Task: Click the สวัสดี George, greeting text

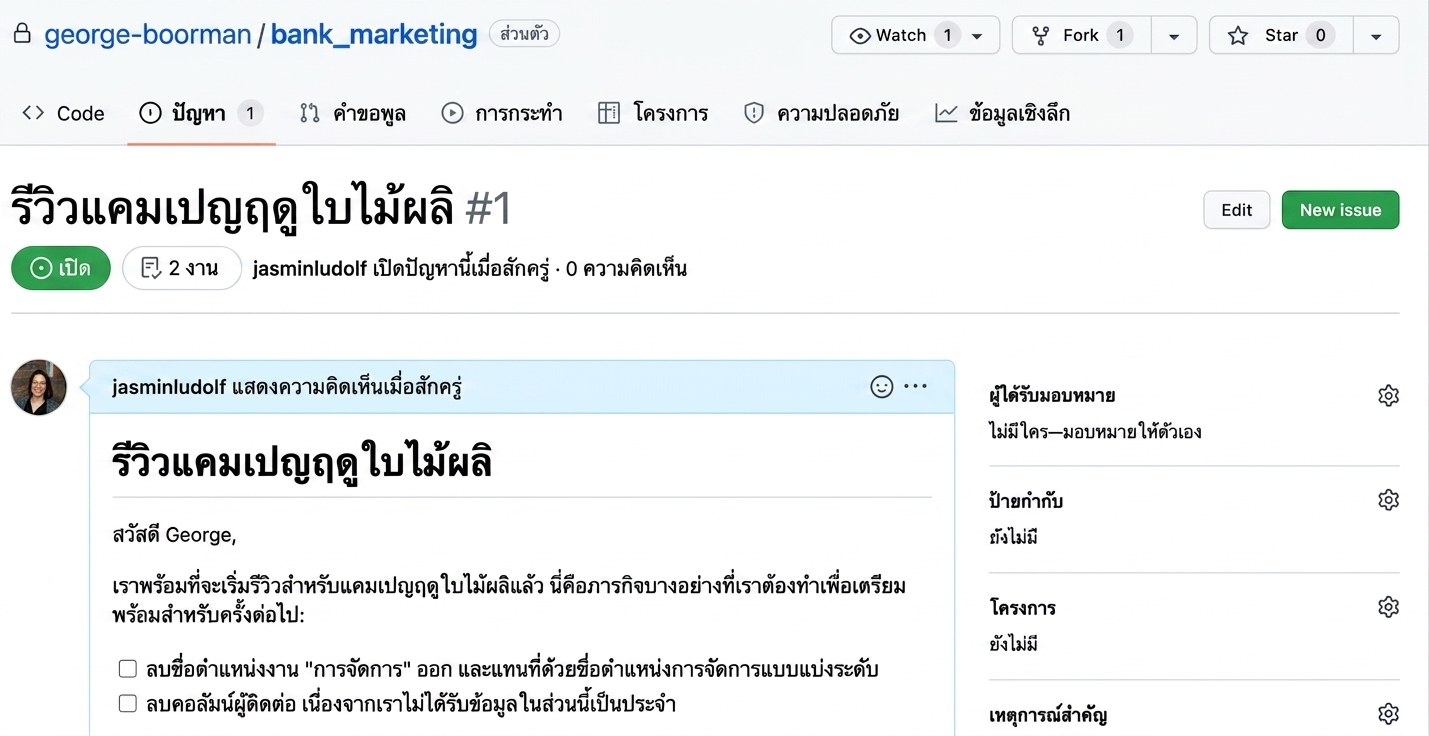Action: click(174, 535)
